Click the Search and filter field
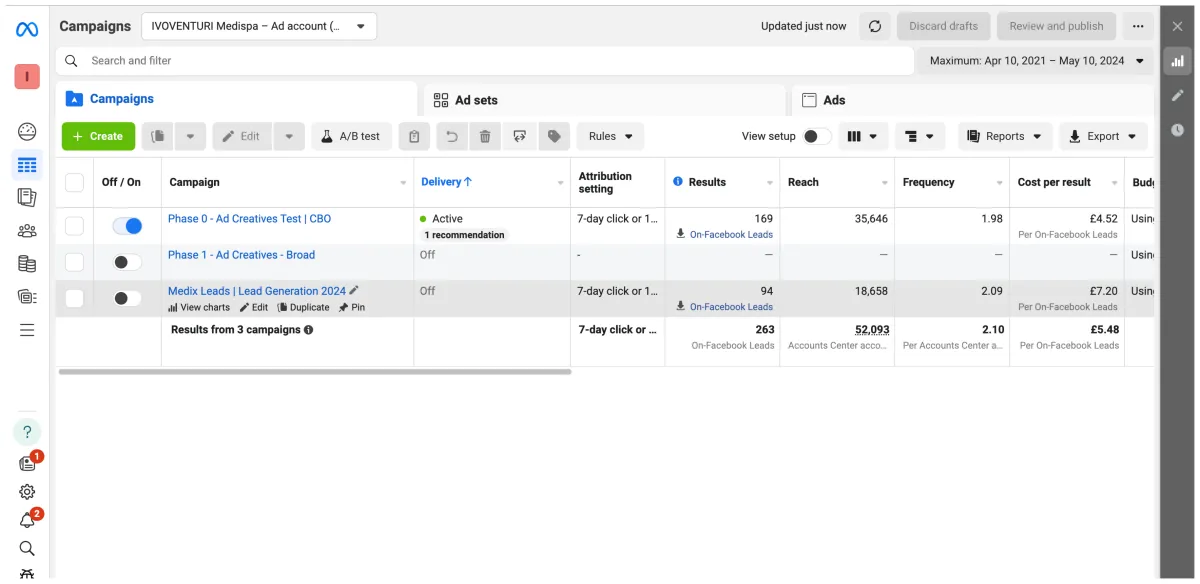 coord(485,61)
